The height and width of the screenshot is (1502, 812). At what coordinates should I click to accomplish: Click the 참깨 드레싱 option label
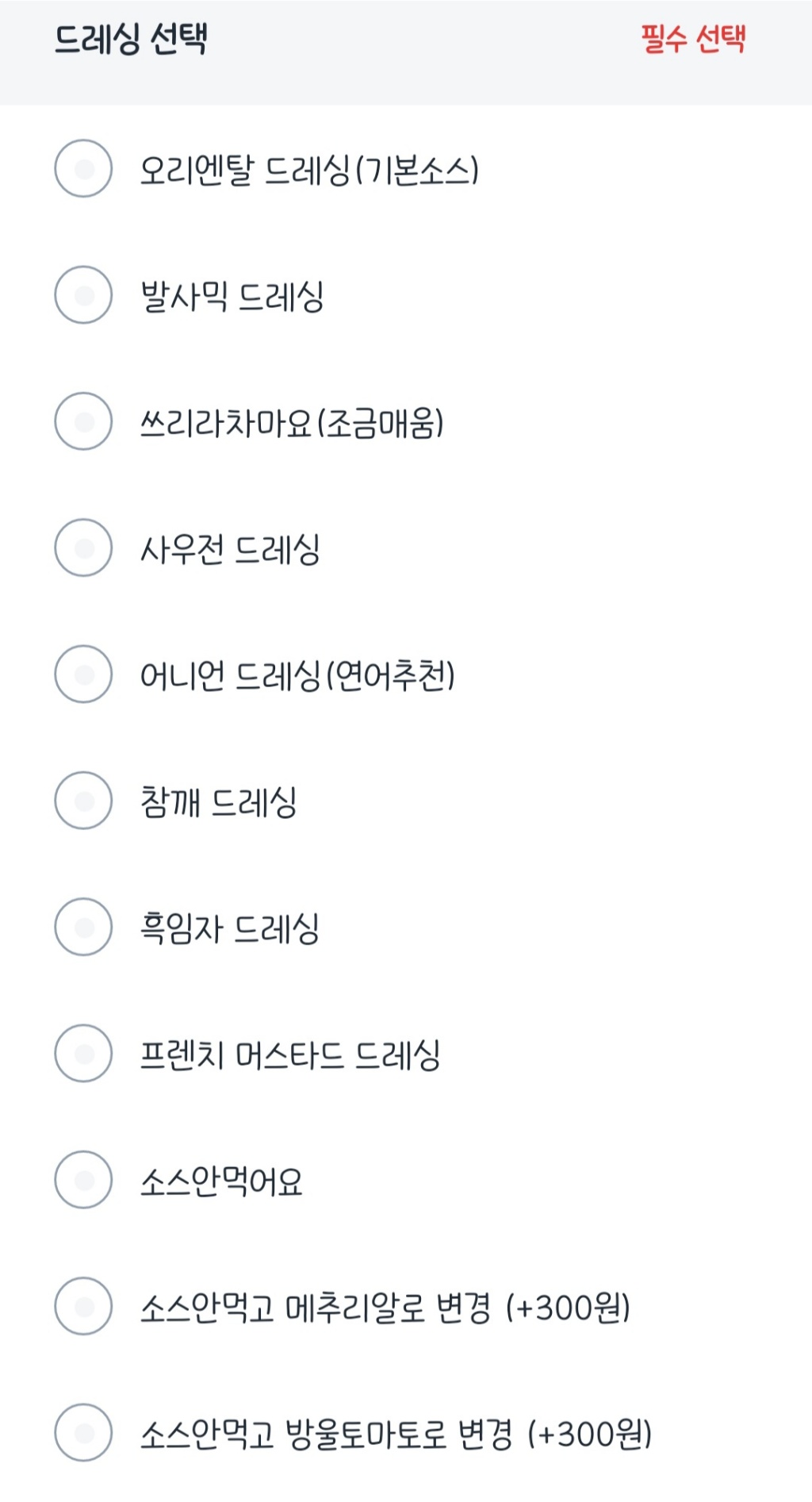219,802
